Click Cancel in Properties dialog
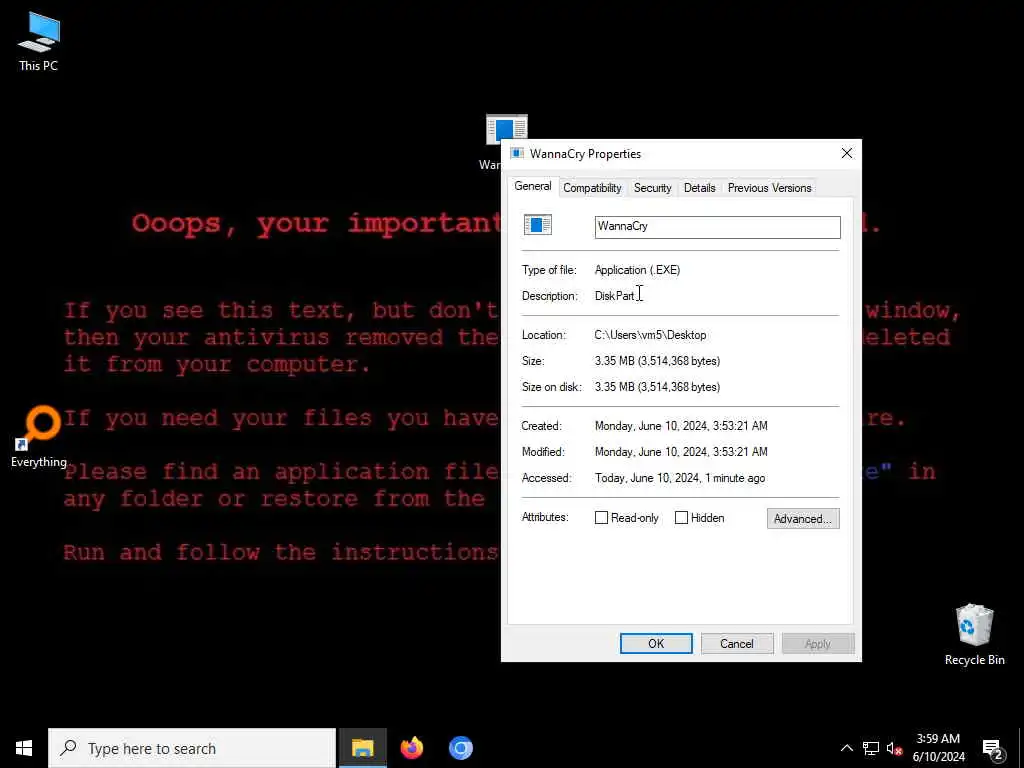 pyautogui.click(x=737, y=644)
